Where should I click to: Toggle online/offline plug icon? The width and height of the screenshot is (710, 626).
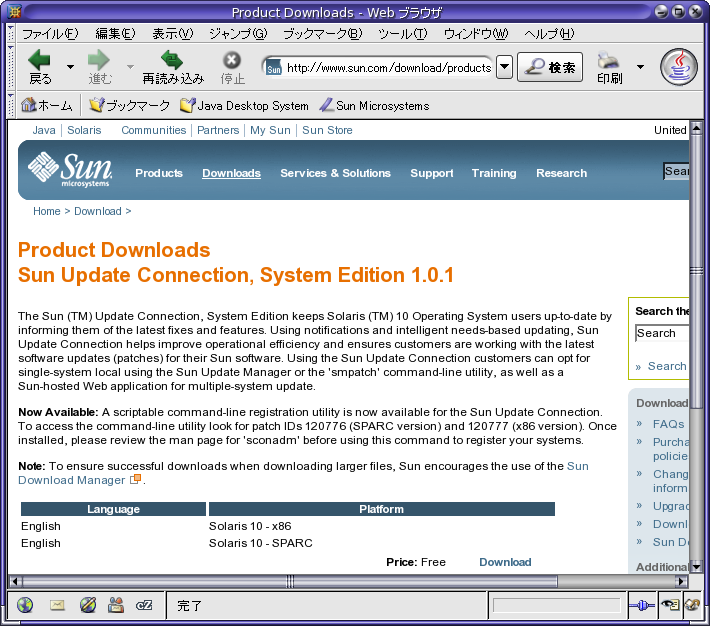click(x=642, y=605)
